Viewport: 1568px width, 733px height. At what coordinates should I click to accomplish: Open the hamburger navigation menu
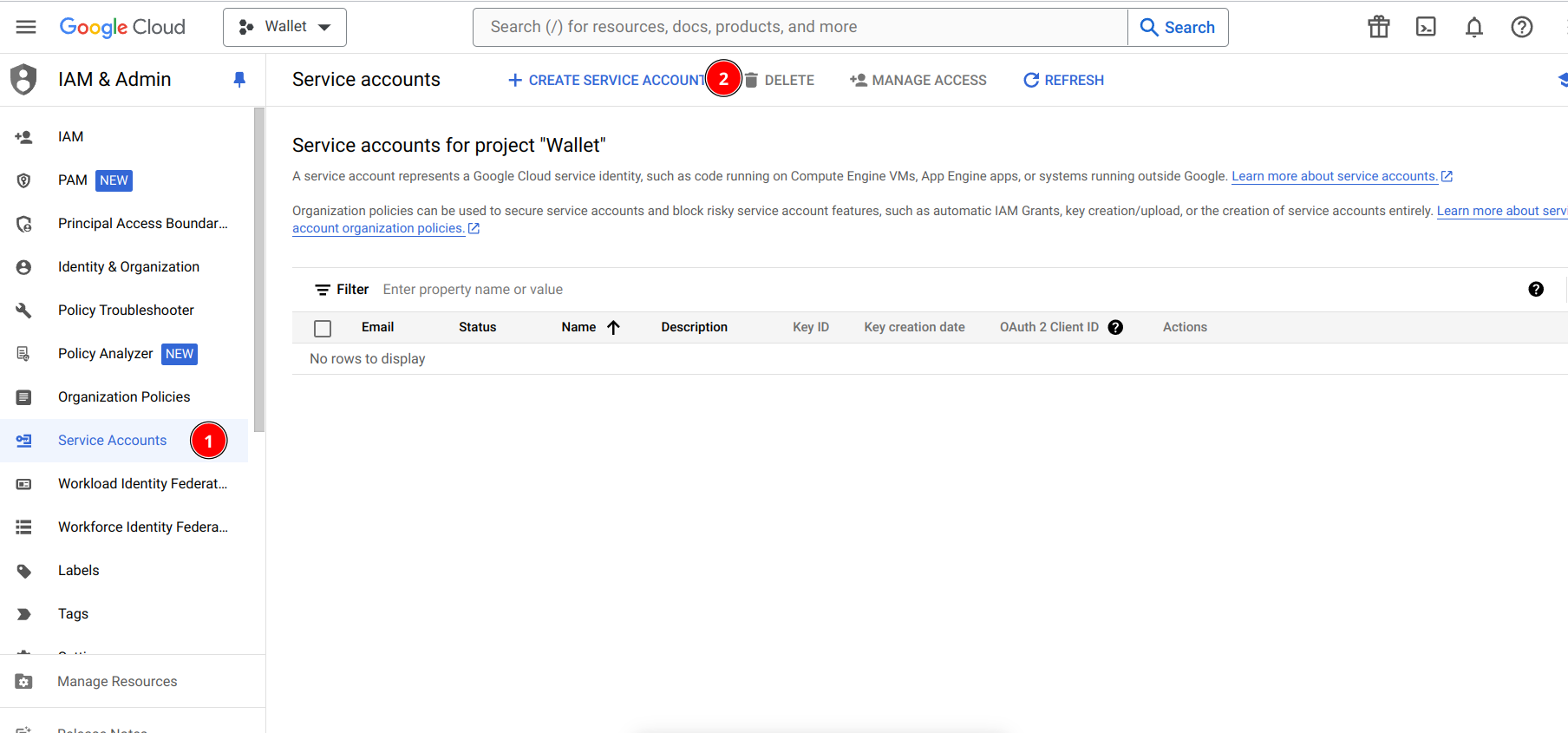pyautogui.click(x=26, y=27)
